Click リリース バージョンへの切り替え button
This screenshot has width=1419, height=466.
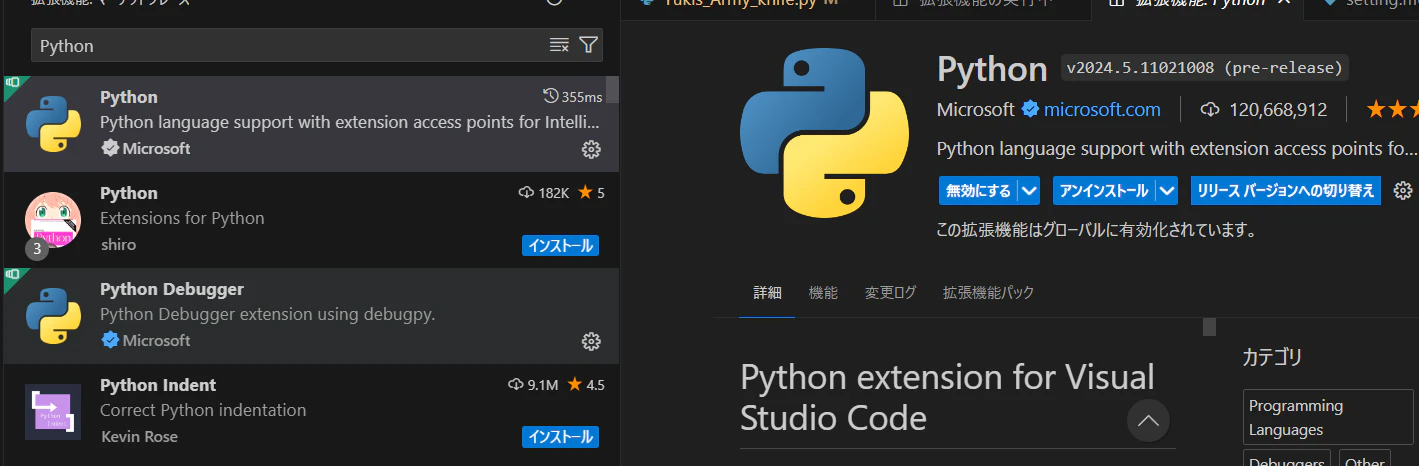tap(1286, 190)
